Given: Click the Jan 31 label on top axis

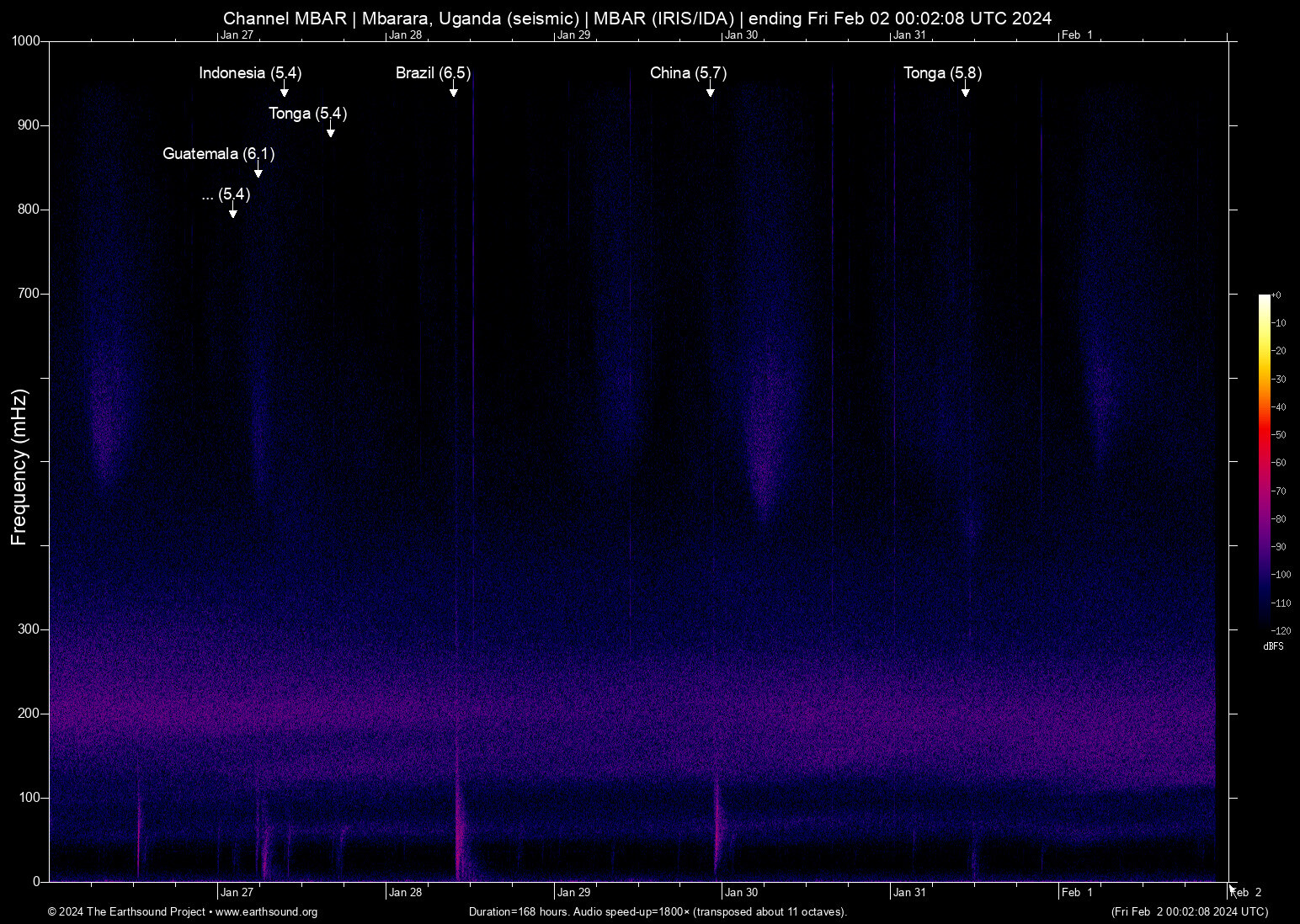Looking at the screenshot, I should (x=909, y=35).
